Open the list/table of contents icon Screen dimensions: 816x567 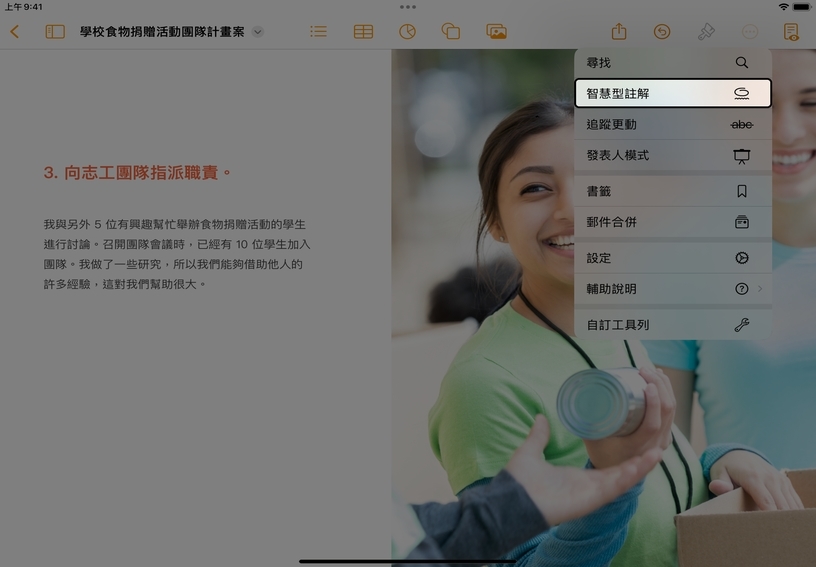tap(318, 32)
